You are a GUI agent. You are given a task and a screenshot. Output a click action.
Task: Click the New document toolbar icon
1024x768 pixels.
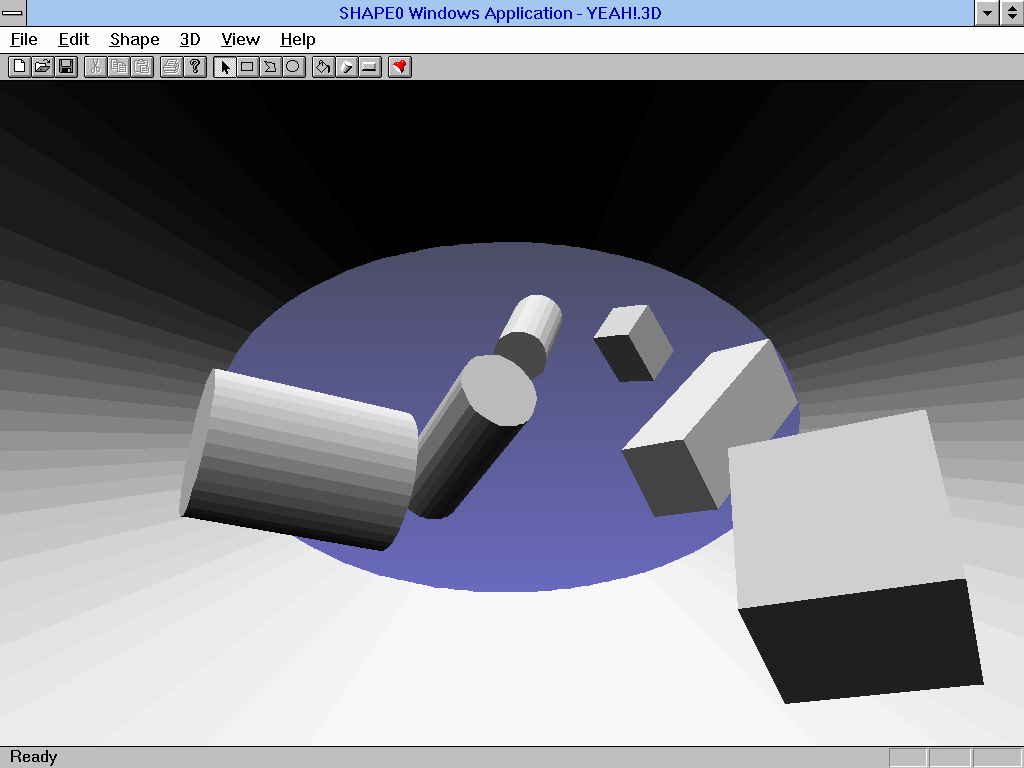coord(20,67)
